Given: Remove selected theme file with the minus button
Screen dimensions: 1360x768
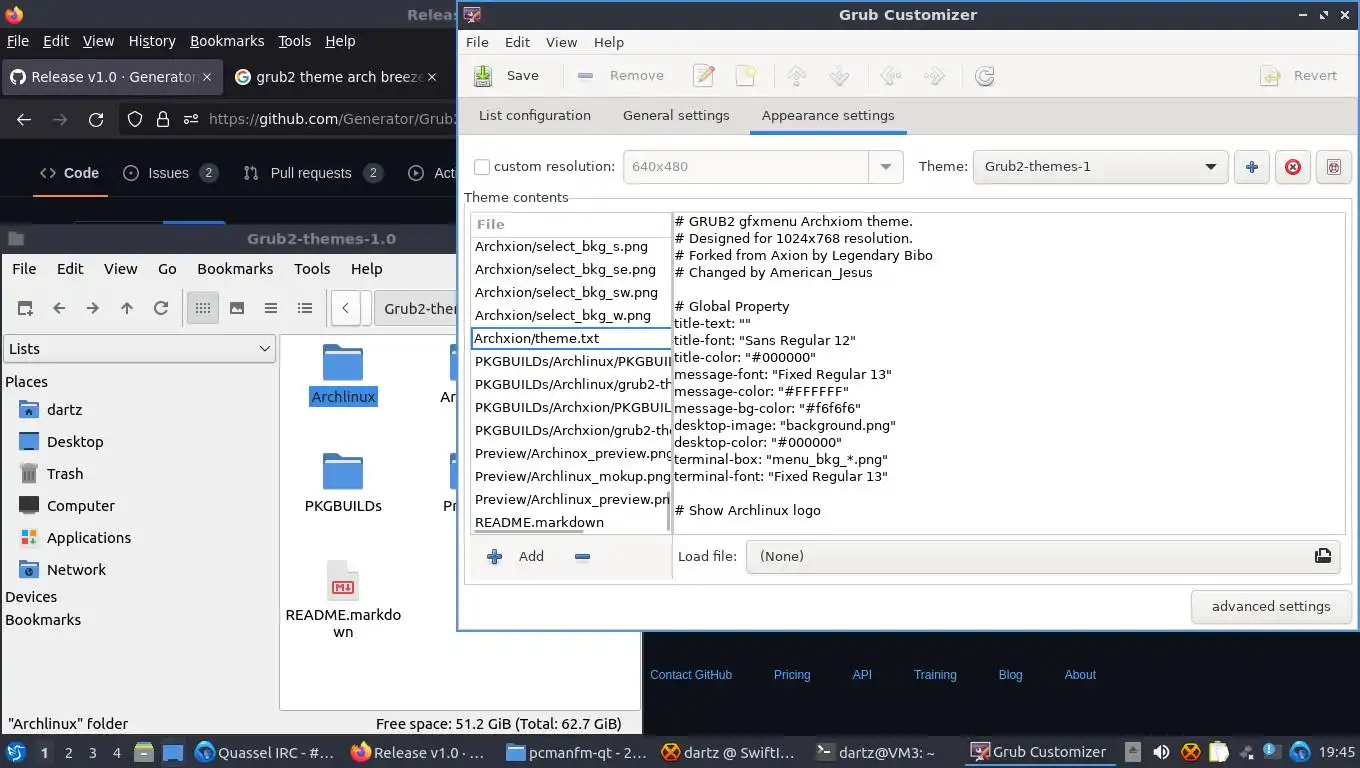Looking at the screenshot, I should [582, 556].
